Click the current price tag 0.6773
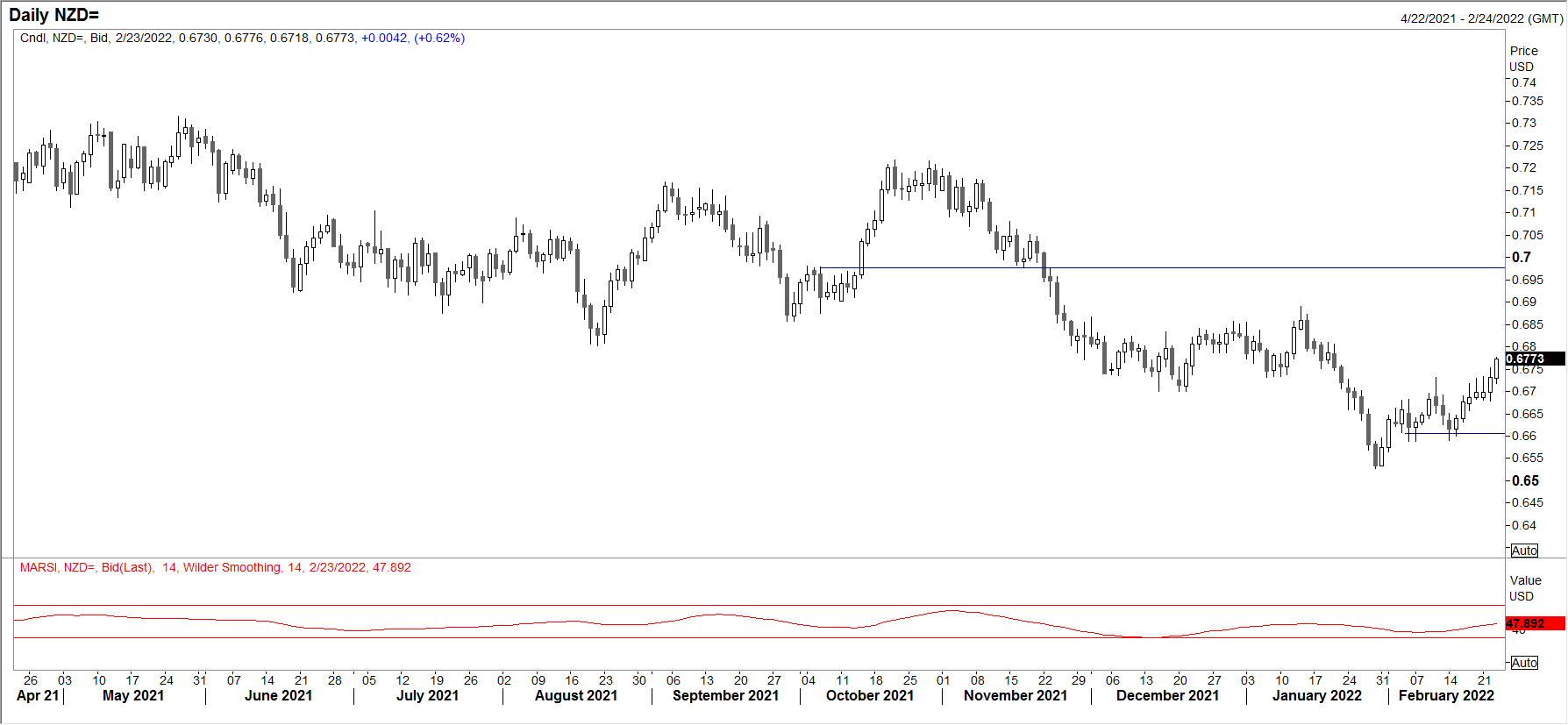Viewport: 1568px width, 725px height. pyautogui.click(x=1535, y=359)
